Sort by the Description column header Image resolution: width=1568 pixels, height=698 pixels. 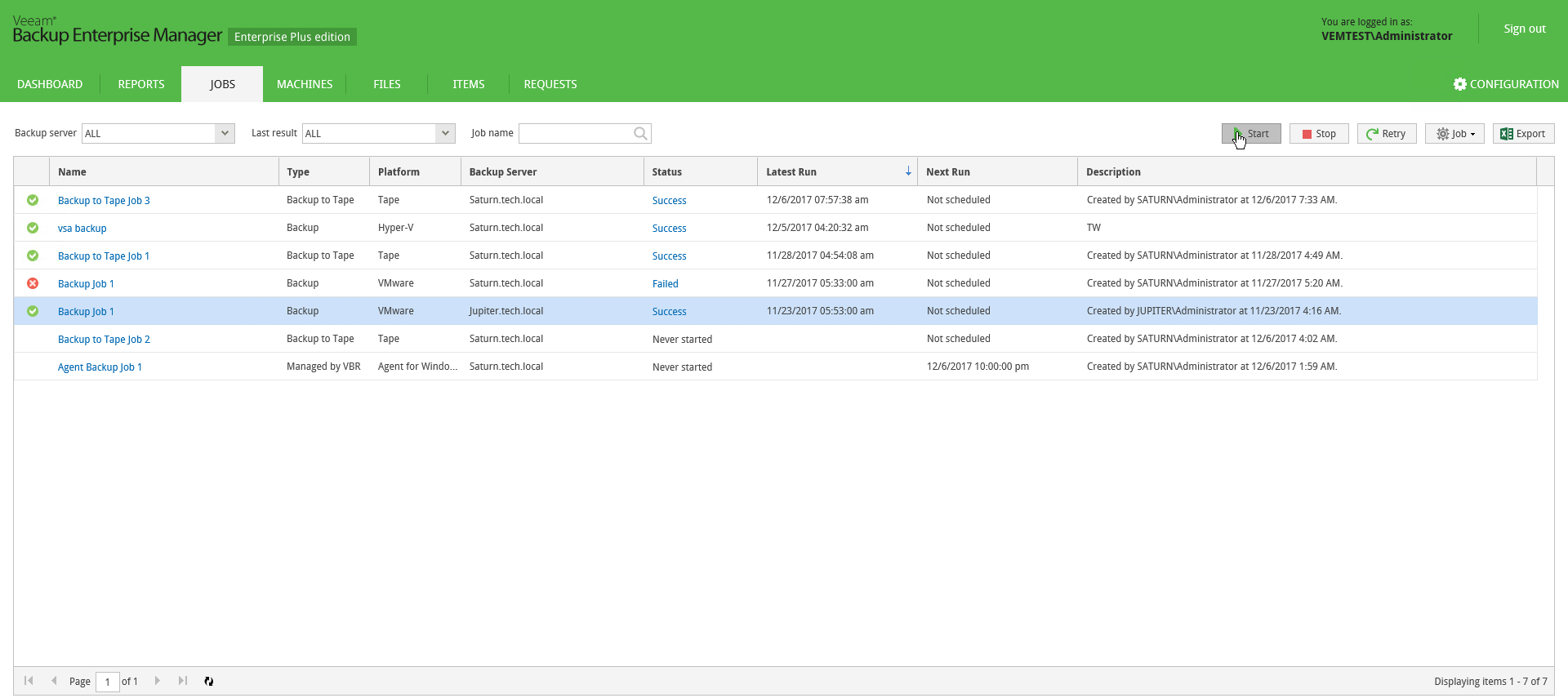point(1307,171)
